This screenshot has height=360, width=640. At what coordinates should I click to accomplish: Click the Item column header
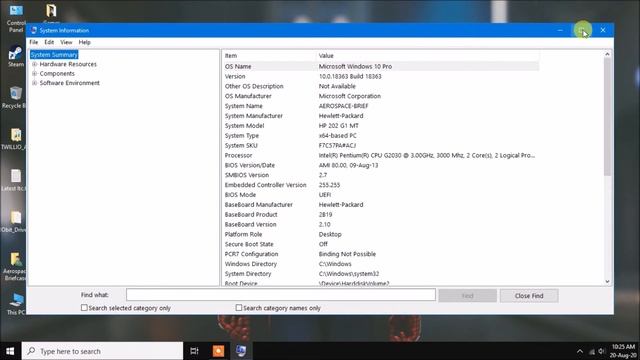[x=269, y=56]
